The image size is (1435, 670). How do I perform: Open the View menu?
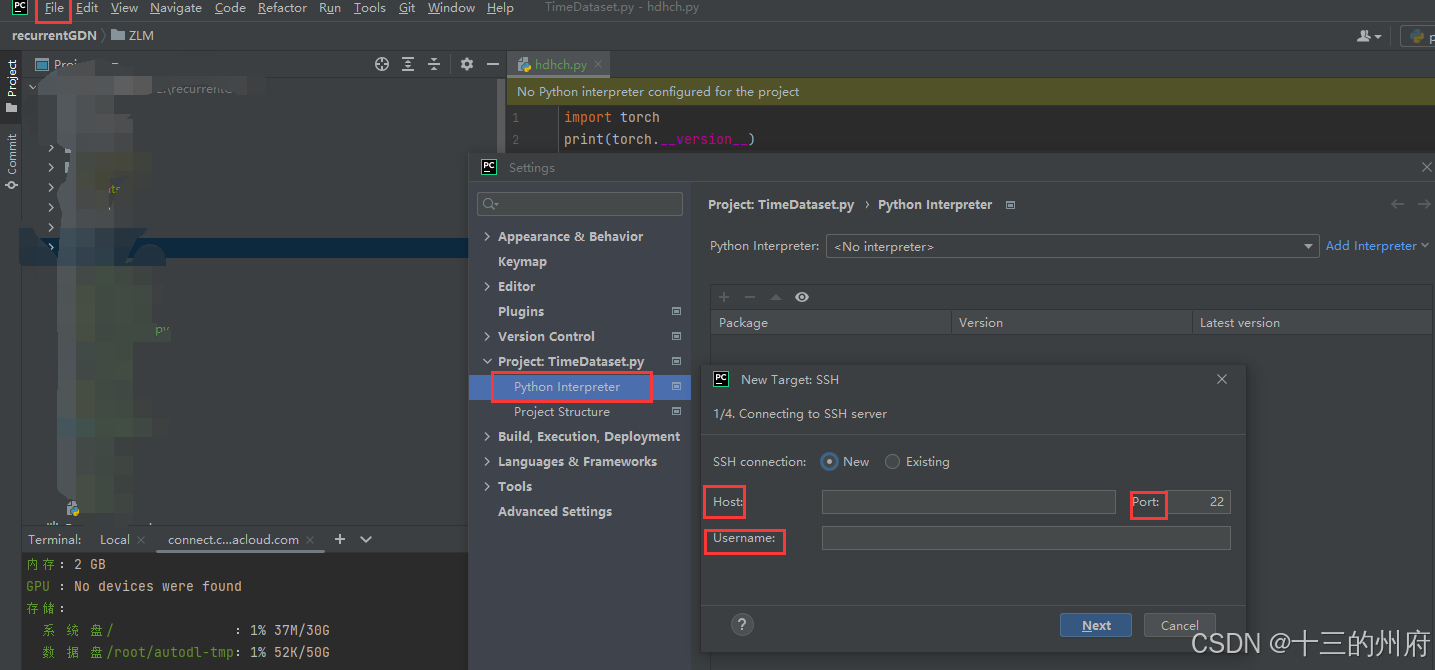tap(124, 8)
